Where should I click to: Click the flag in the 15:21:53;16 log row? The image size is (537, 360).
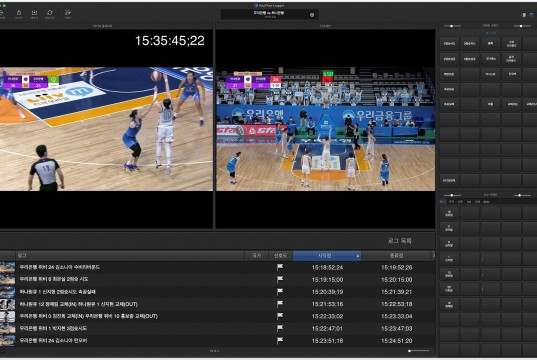280,304
